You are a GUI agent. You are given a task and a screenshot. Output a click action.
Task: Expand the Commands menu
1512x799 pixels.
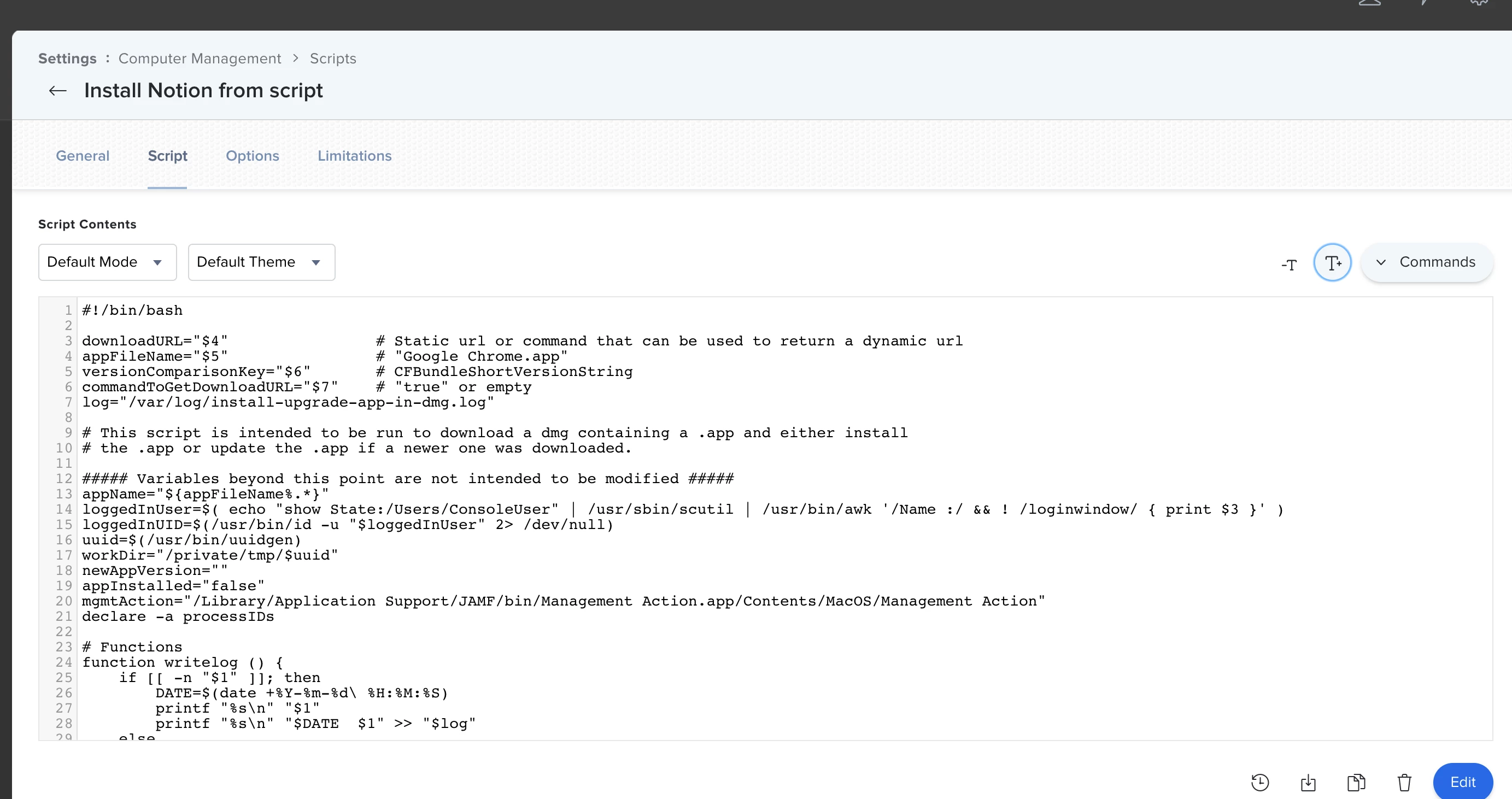(1426, 262)
